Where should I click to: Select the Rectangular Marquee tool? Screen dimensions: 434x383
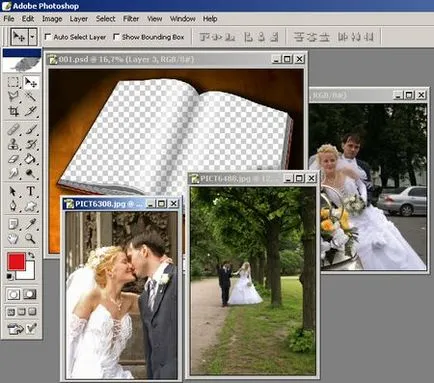point(13,82)
